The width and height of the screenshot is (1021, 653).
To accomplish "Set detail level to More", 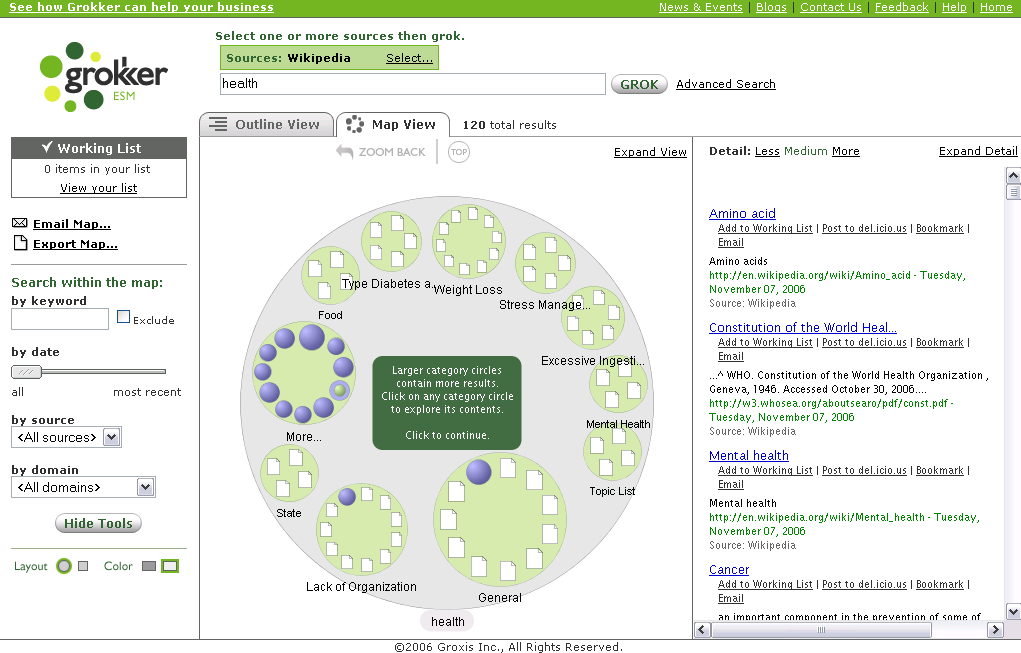I will click(845, 151).
